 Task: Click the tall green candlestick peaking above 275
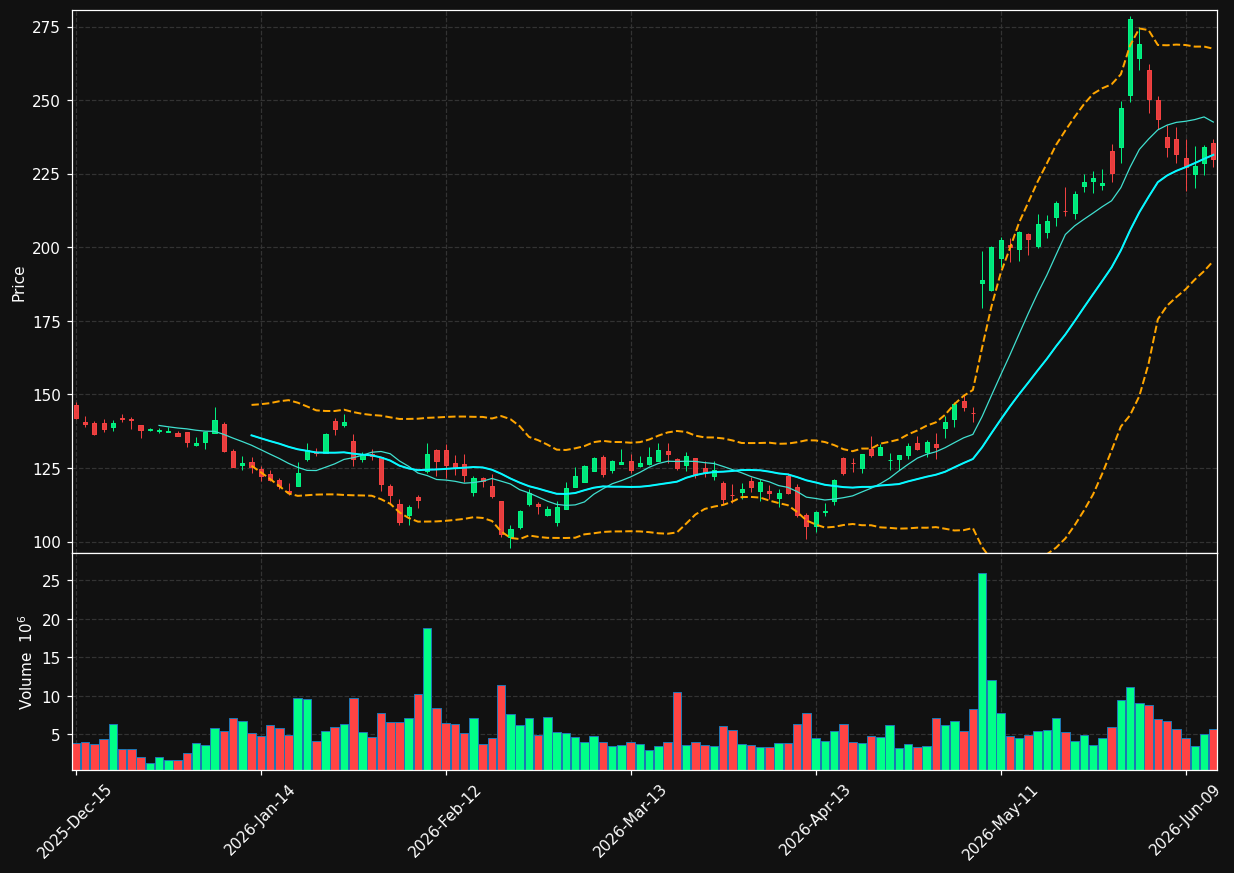[x=1130, y=57]
